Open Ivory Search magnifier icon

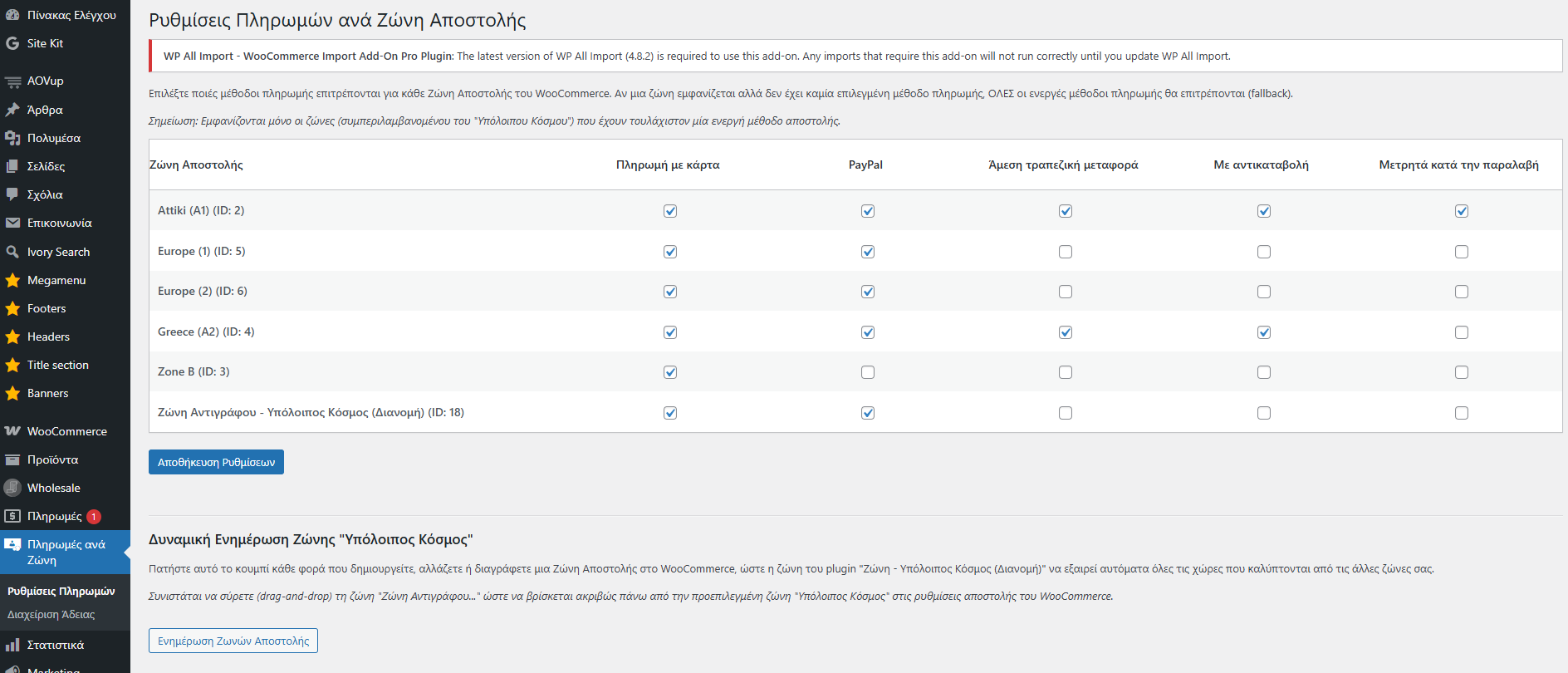click(12, 252)
